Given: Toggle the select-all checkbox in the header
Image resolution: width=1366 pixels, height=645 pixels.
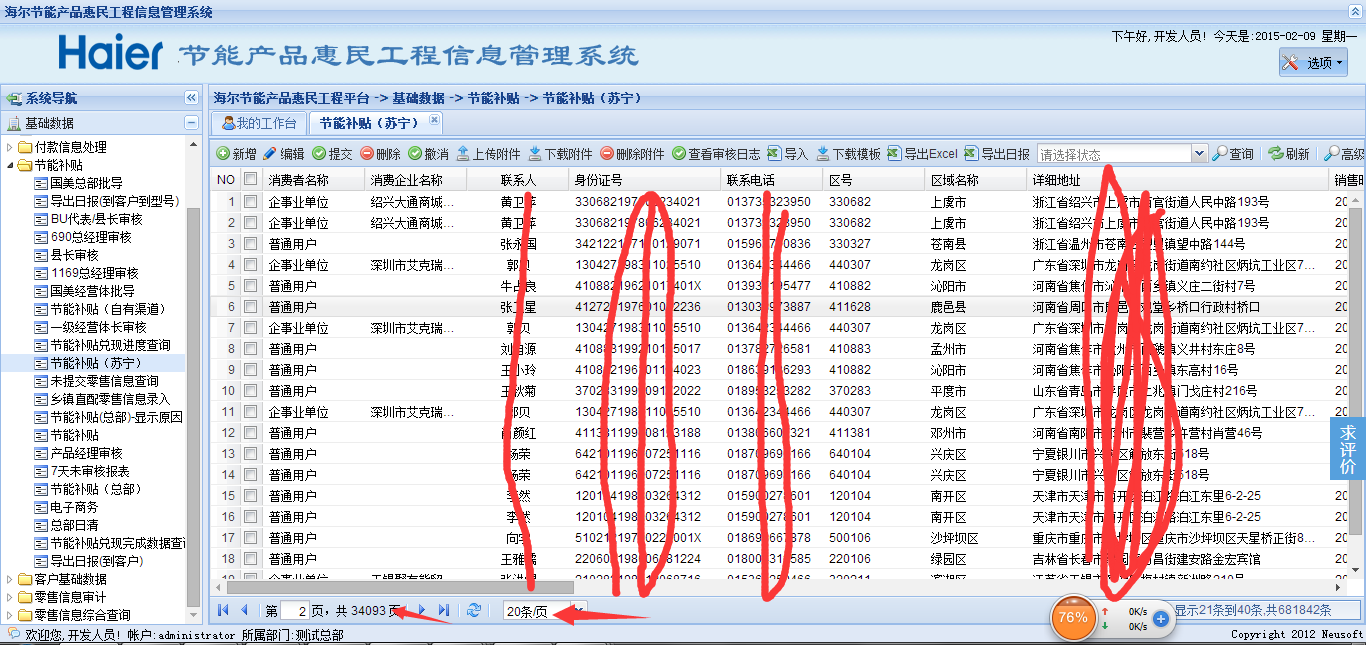Looking at the screenshot, I should click(x=250, y=180).
